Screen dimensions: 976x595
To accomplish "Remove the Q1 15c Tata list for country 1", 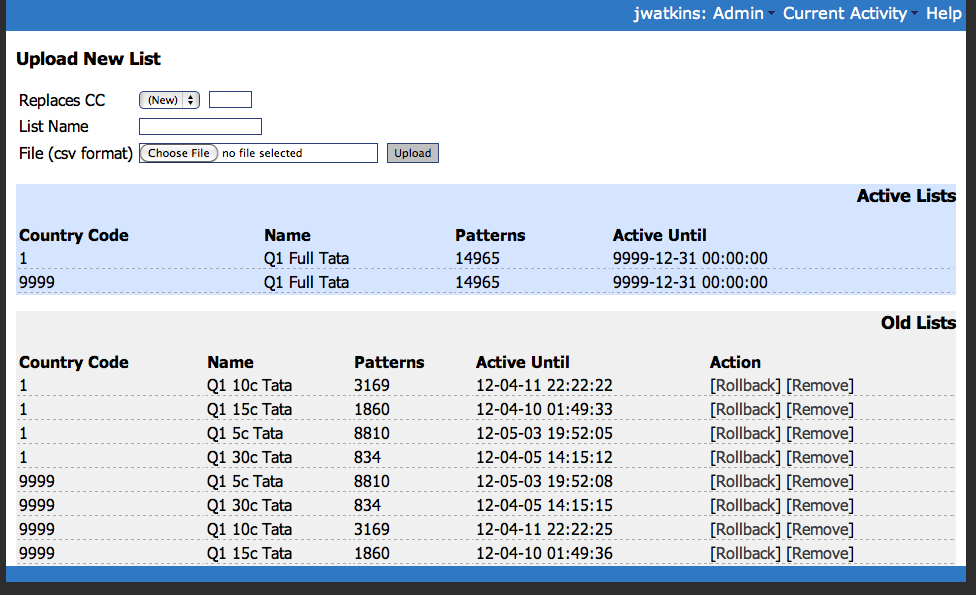I will click(x=820, y=410).
